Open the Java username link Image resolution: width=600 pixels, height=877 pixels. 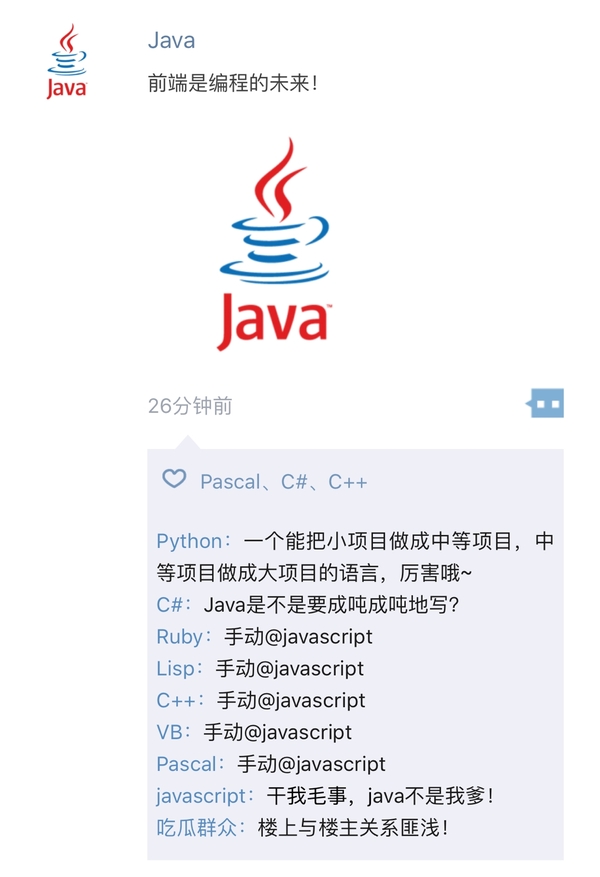coord(172,40)
